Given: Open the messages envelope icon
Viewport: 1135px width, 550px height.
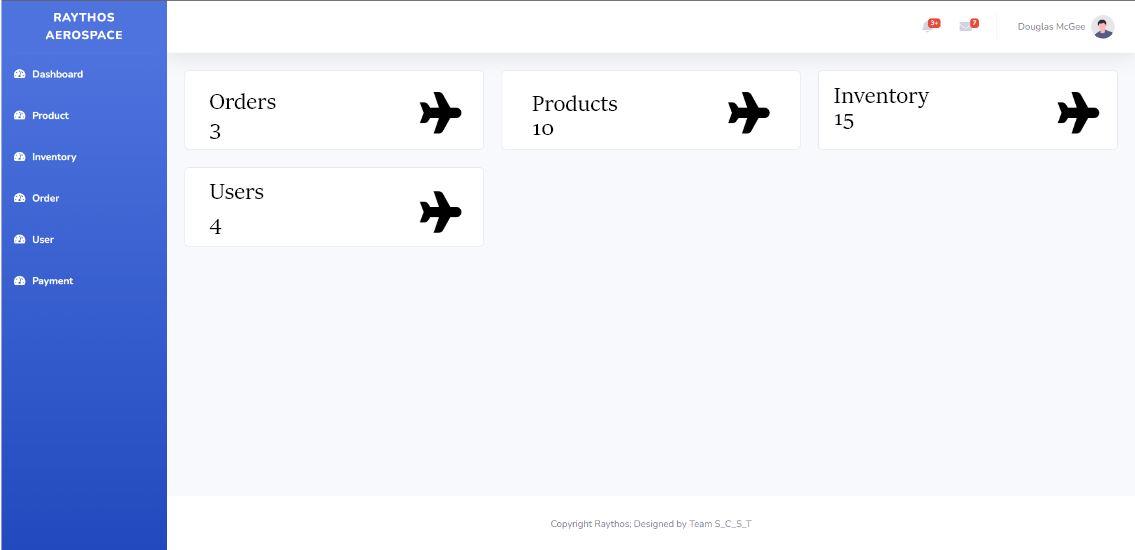Looking at the screenshot, I should (966, 27).
